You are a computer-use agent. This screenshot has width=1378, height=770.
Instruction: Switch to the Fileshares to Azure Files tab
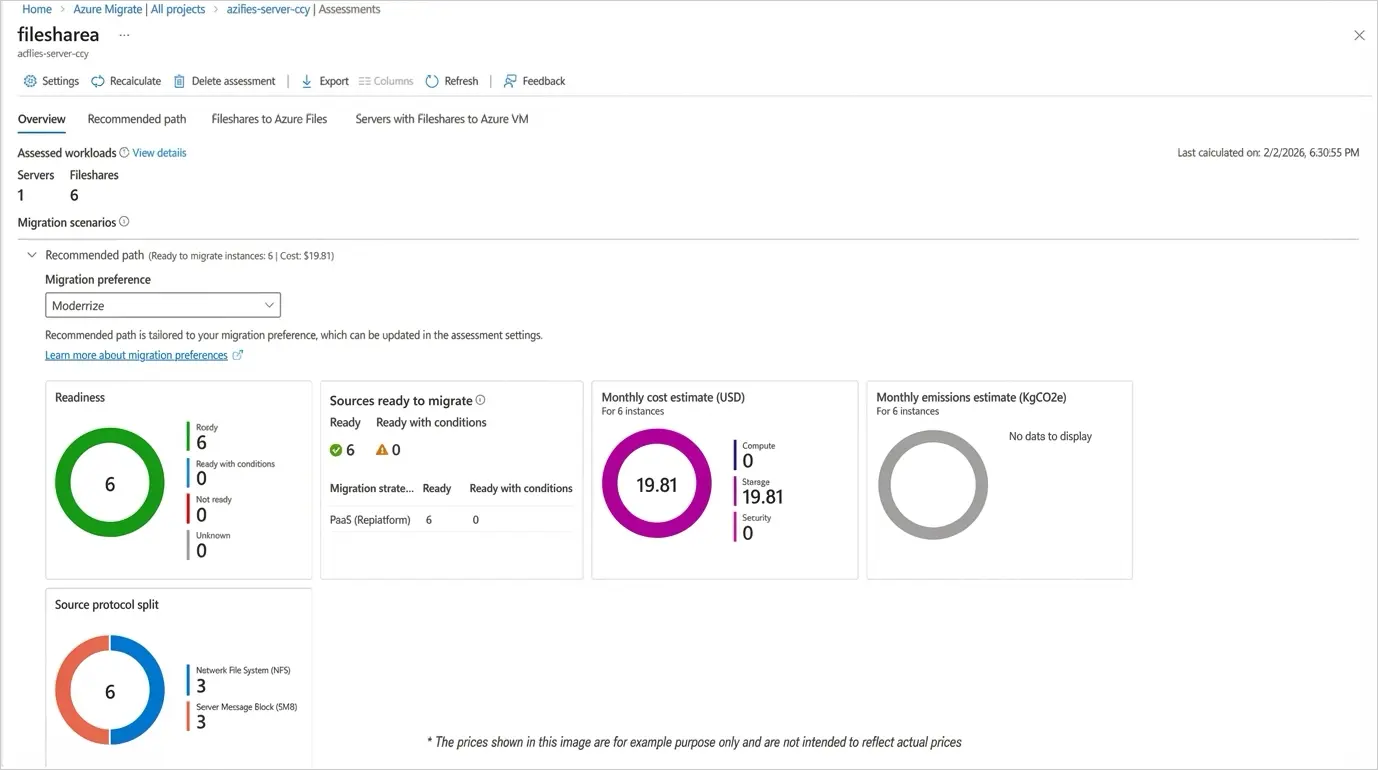(269, 118)
